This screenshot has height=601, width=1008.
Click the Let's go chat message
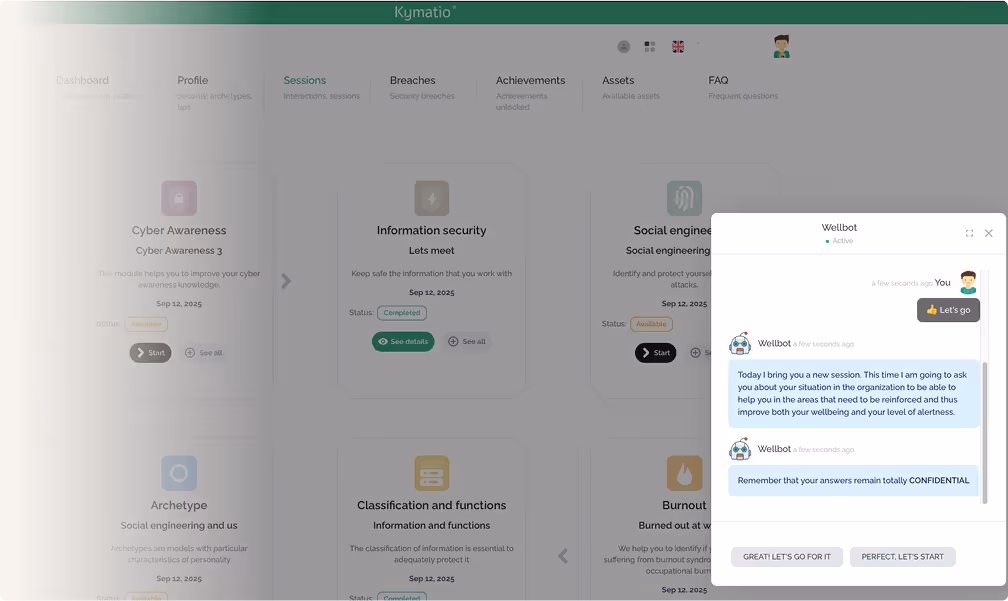948,310
